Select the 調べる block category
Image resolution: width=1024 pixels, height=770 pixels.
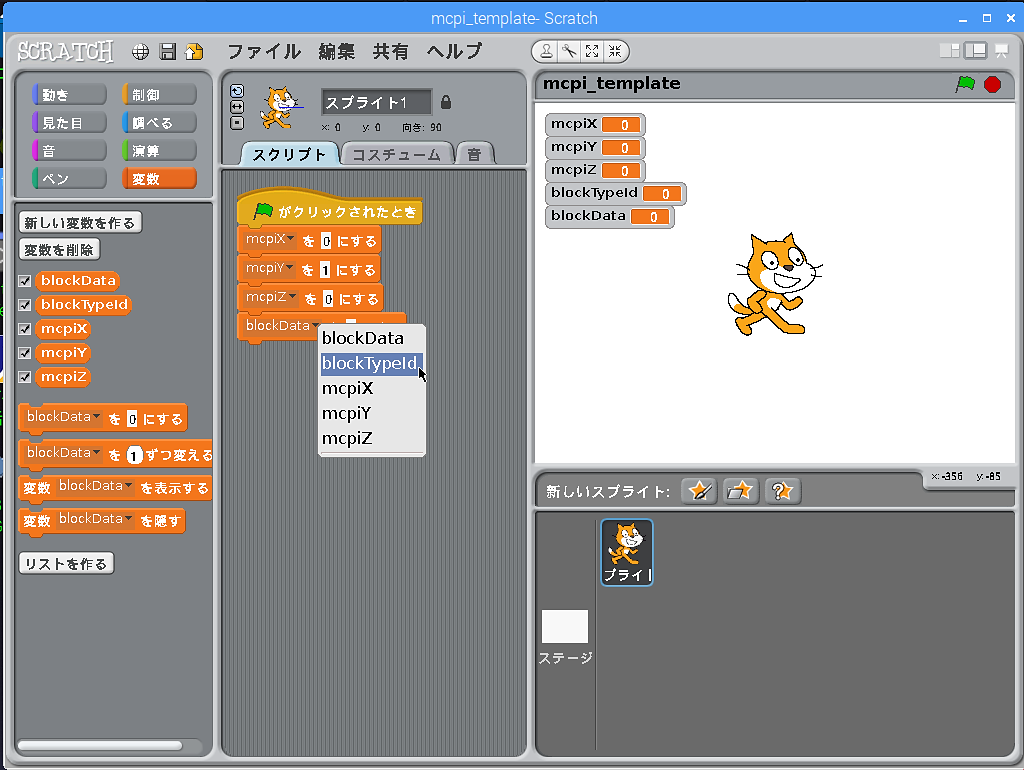159,123
